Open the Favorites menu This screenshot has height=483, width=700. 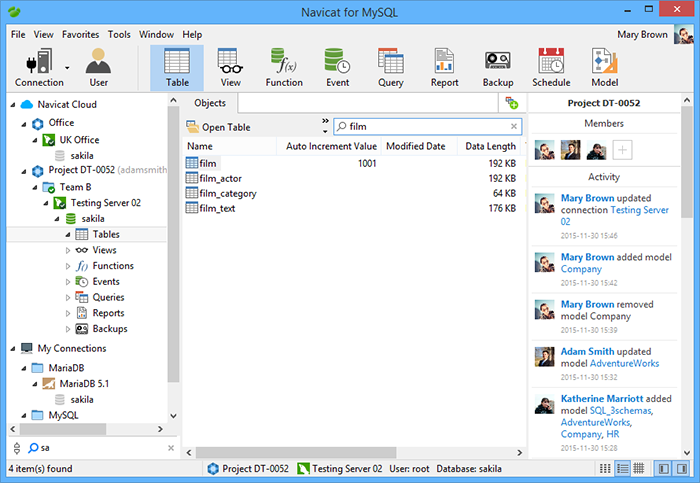tap(80, 34)
